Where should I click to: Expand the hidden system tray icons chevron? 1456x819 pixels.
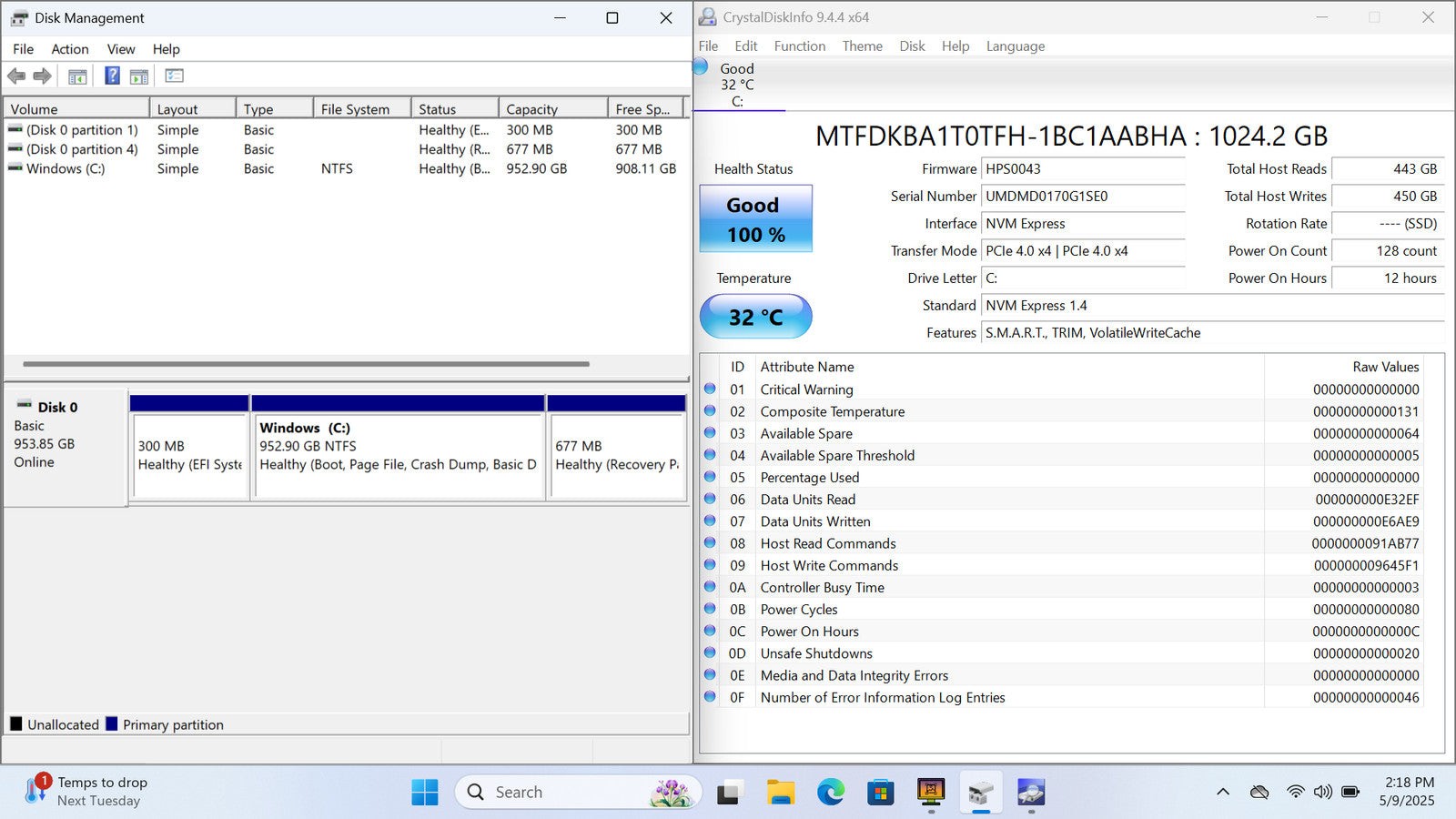pos(1222,793)
